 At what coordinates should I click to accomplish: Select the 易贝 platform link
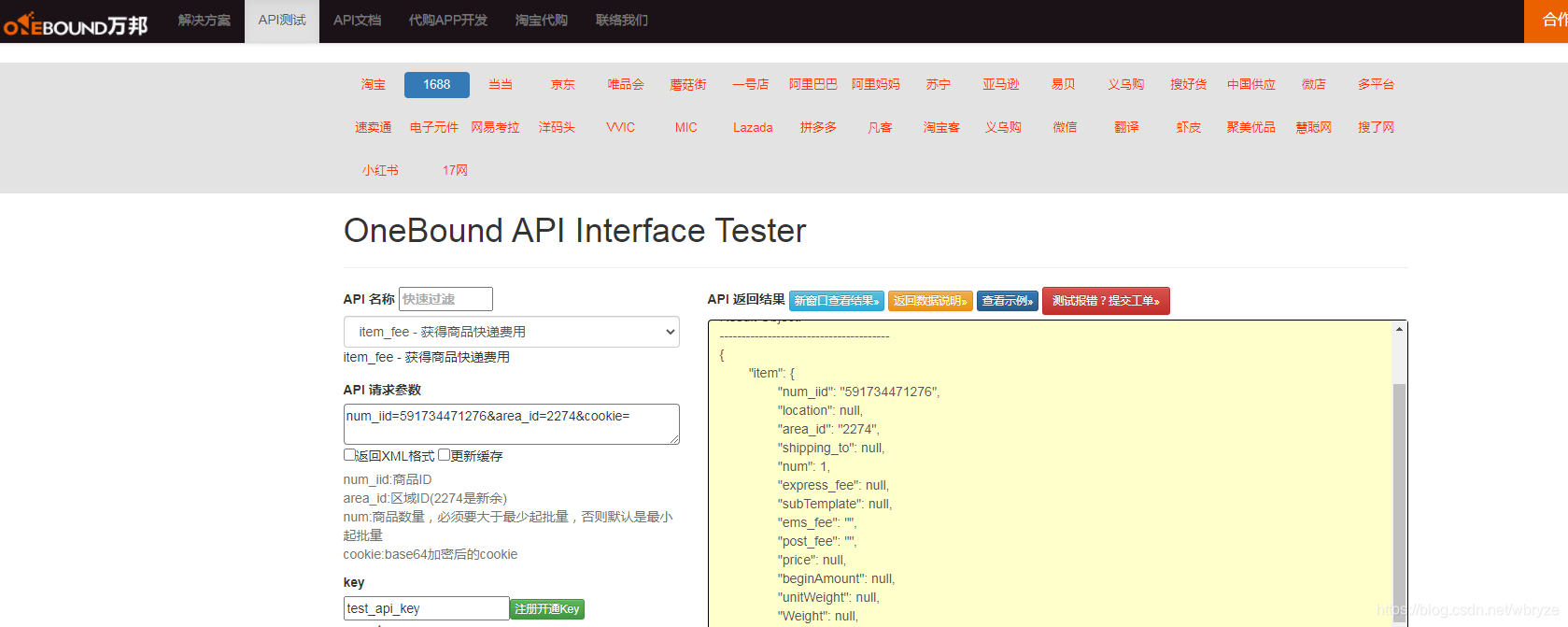(1064, 84)
